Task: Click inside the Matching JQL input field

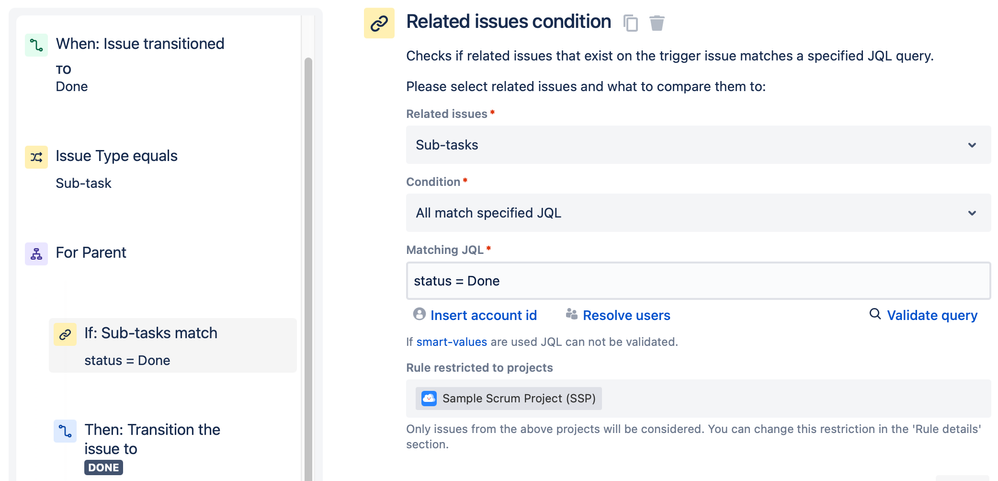Action: 698,281
